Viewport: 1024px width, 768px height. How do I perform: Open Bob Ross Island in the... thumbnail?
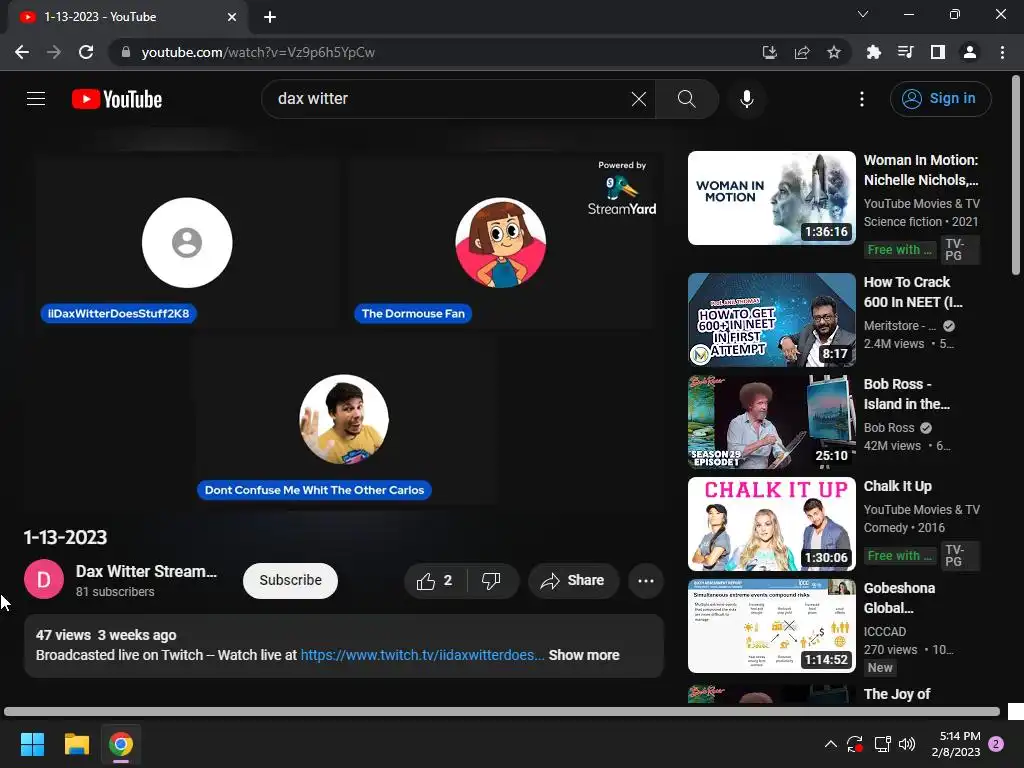[771, 422]
